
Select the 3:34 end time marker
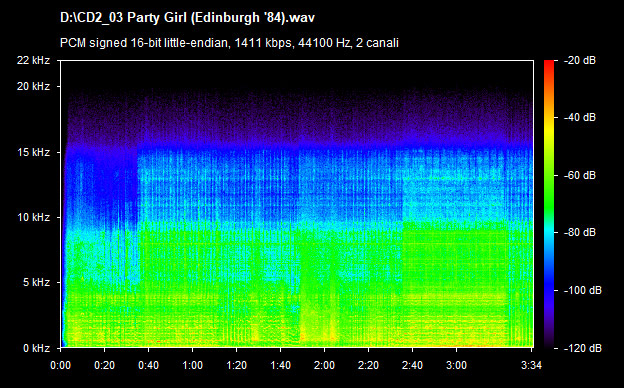point(532,365)
